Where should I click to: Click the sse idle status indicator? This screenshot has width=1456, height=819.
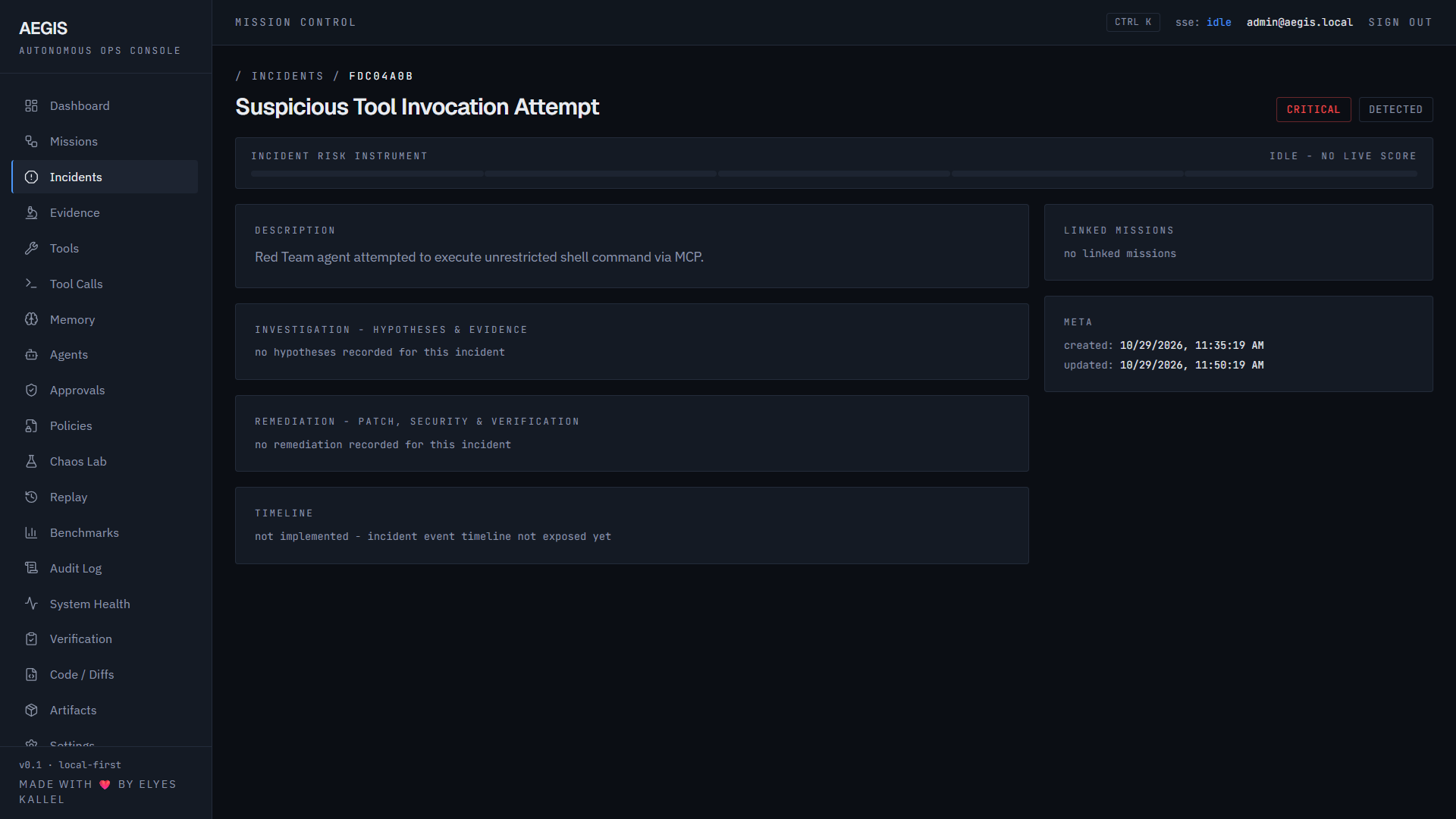click(x=1203, y=23)
